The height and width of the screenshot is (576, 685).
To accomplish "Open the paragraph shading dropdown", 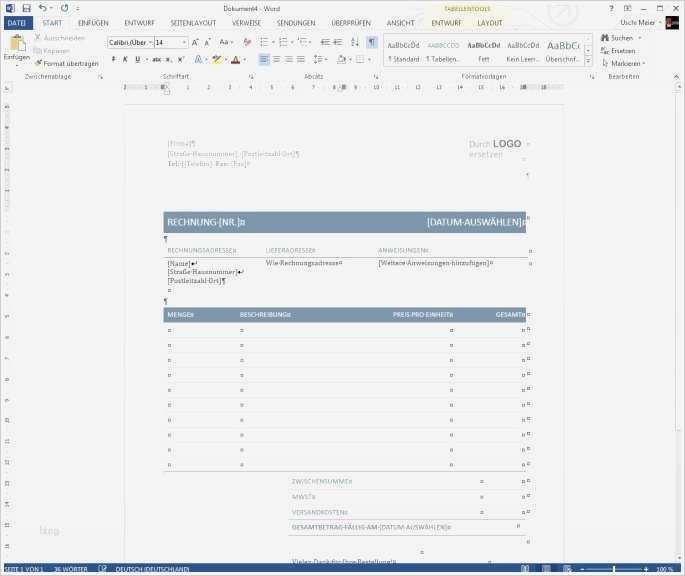I will pyautogui.click(x=350, y=59).
